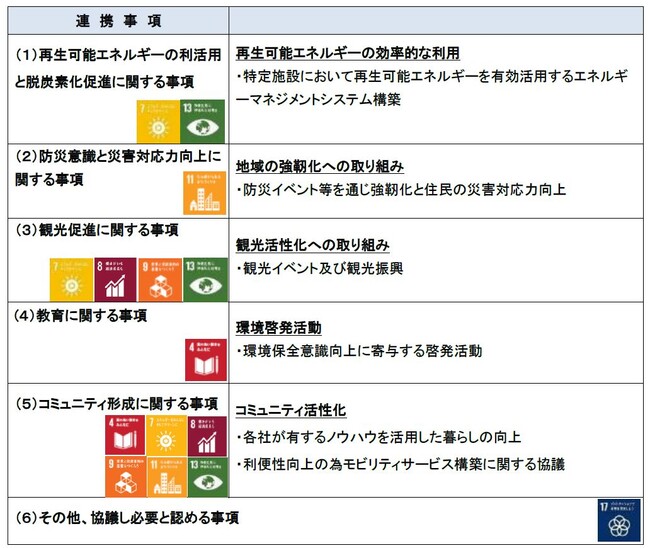Click the SDG 17 partnership flower icon
The width and height of the screenshot is (650, 548).
[619, 520]
